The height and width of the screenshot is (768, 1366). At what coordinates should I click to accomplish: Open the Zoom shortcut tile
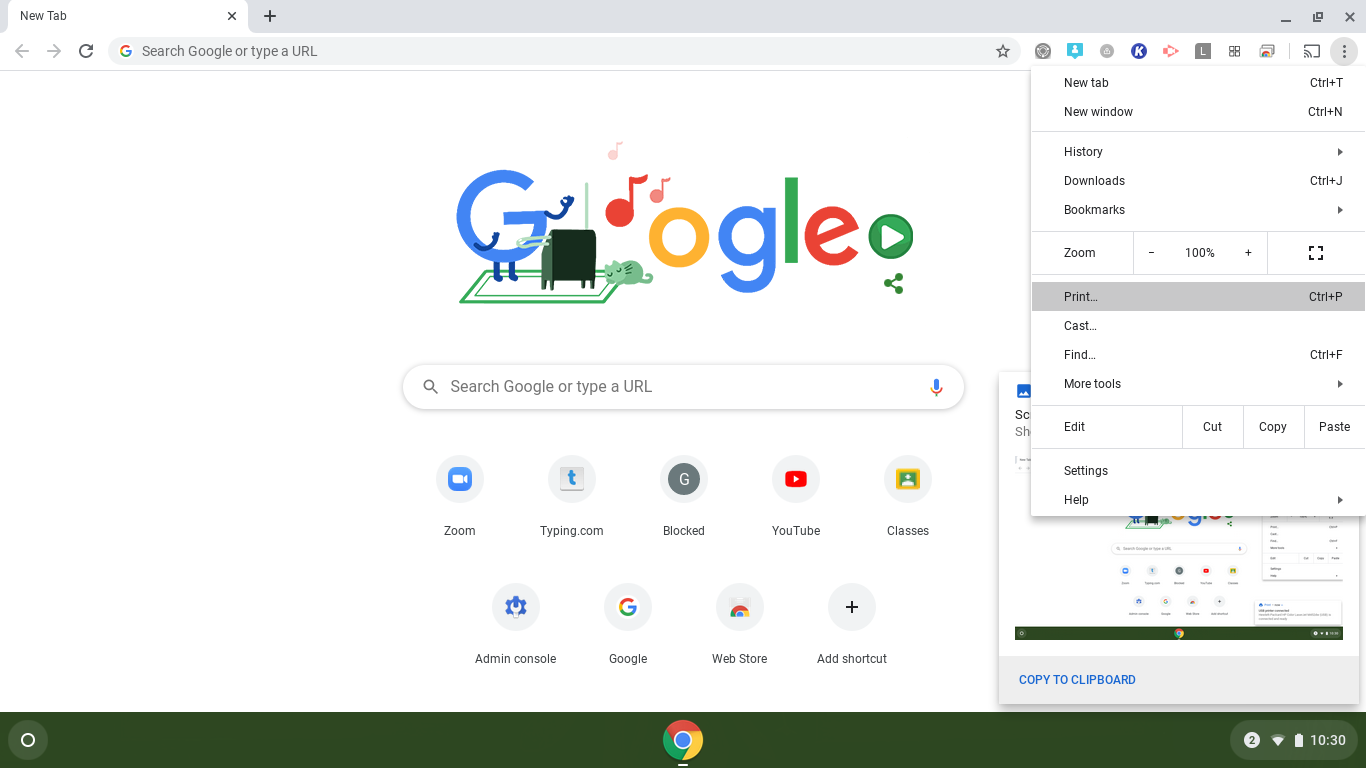click(x=460, y=495)
